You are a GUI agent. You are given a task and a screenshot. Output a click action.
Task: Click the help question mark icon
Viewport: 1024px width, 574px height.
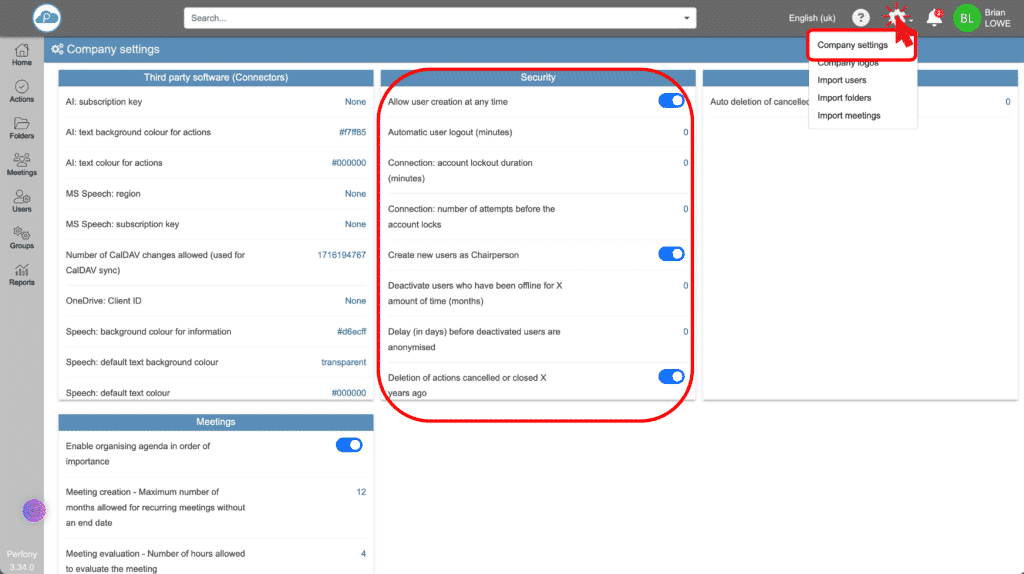860,18
